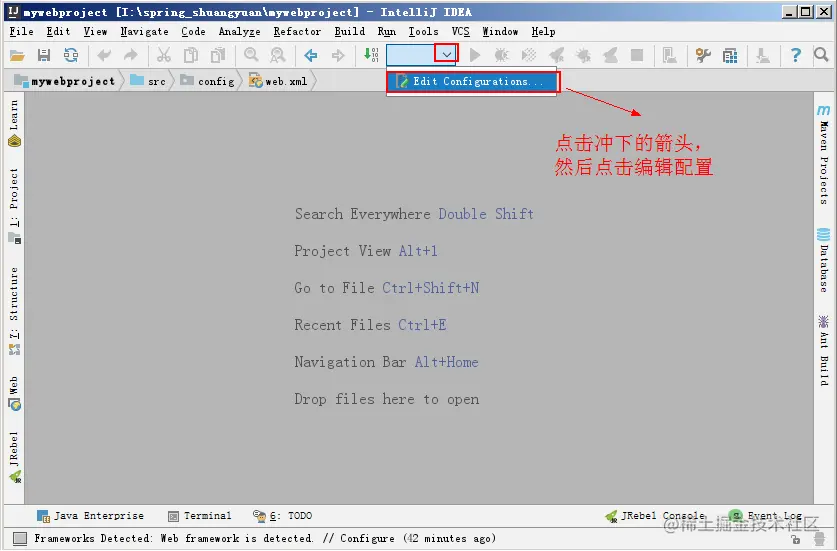Click the Help question mark icon

796,55
